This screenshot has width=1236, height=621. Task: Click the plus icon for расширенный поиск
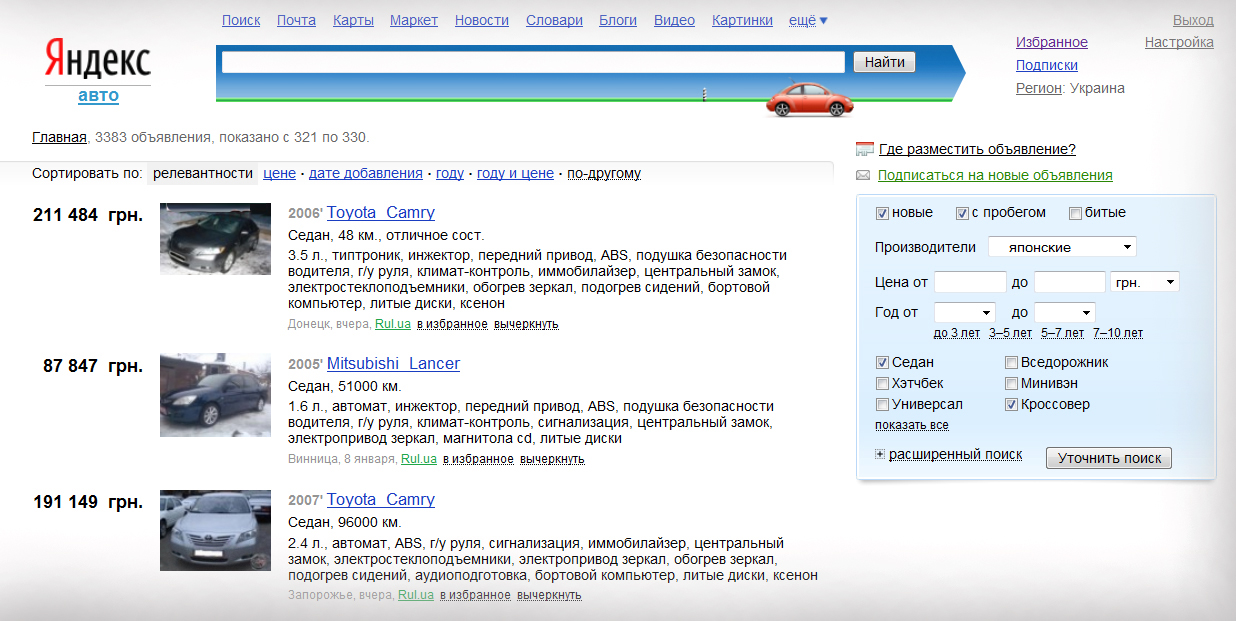coord(880,455)
